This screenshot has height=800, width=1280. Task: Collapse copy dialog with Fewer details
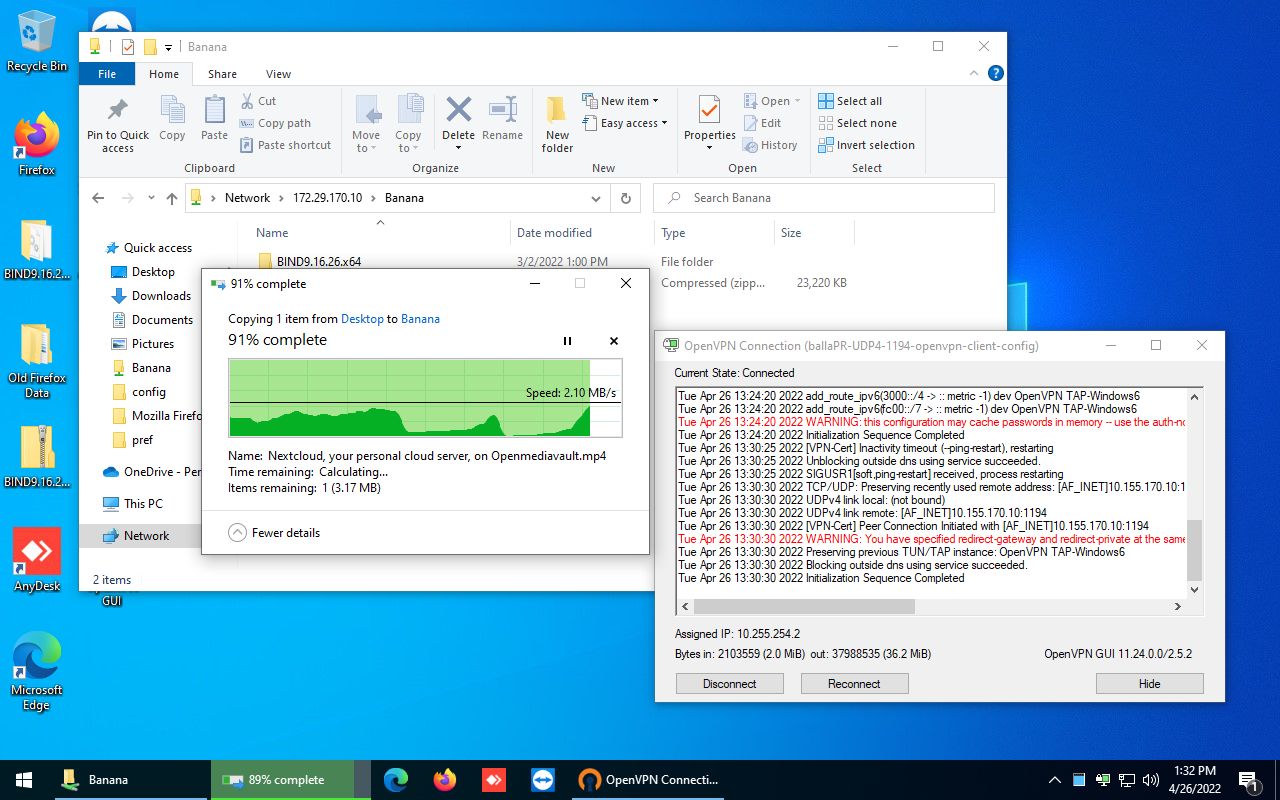[275, 533]
